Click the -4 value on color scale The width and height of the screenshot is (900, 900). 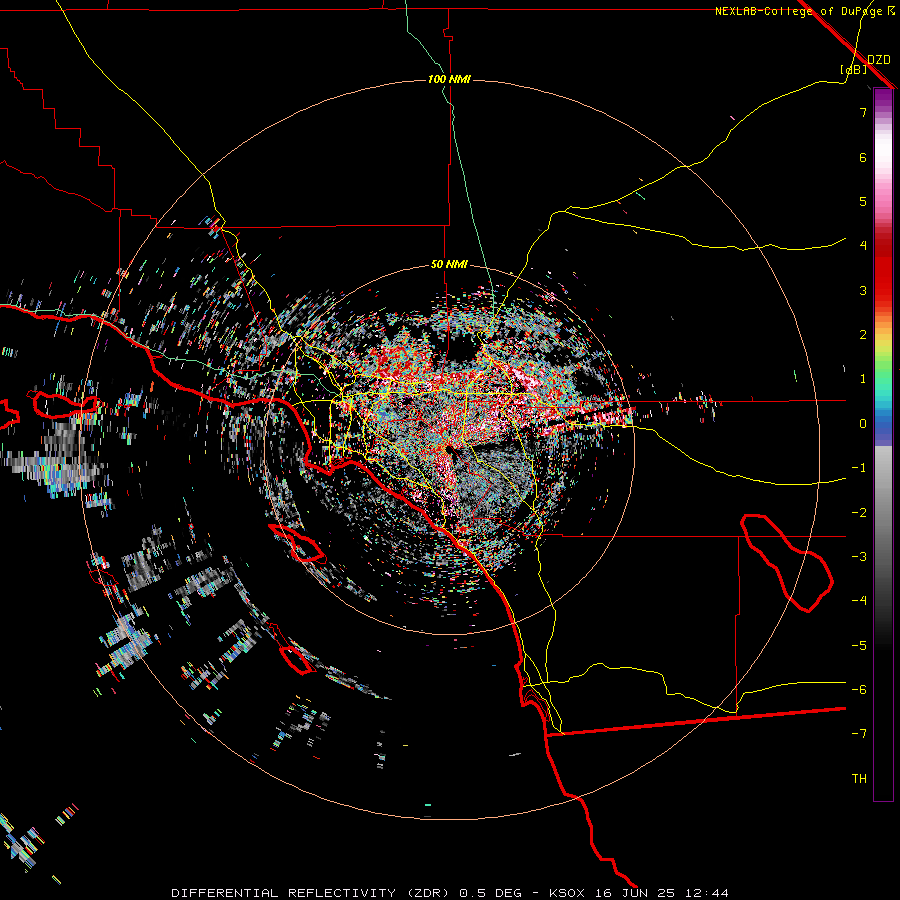coord(859,601)
